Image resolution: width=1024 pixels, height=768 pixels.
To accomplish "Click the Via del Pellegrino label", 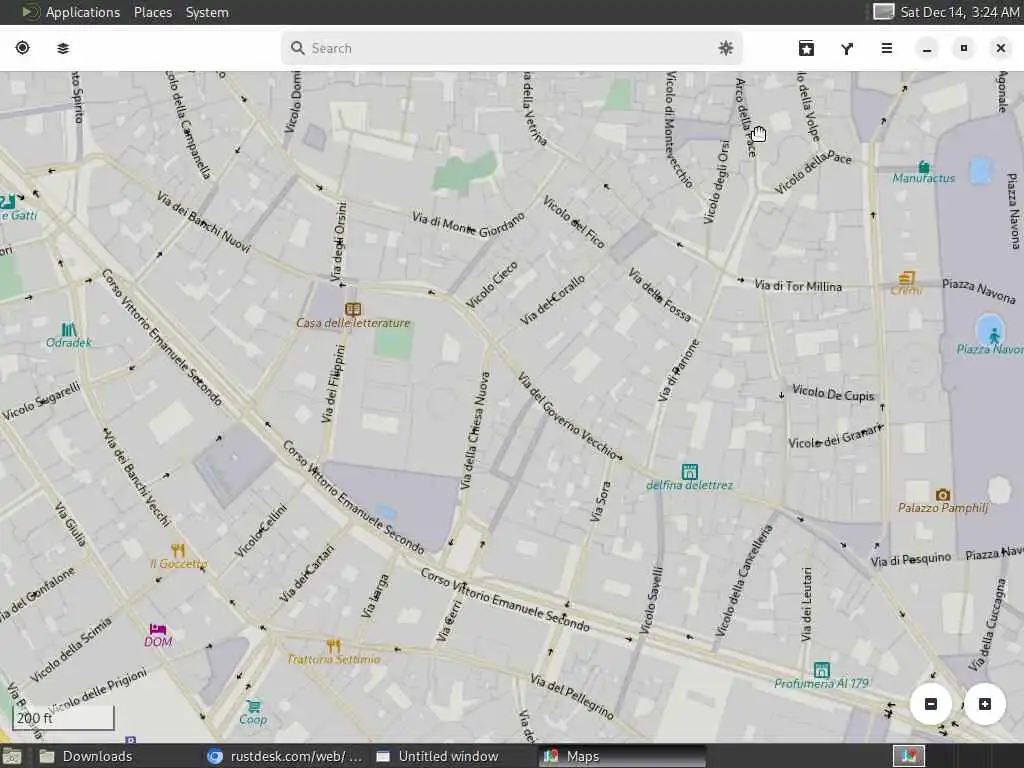I will tap(571, 696).
